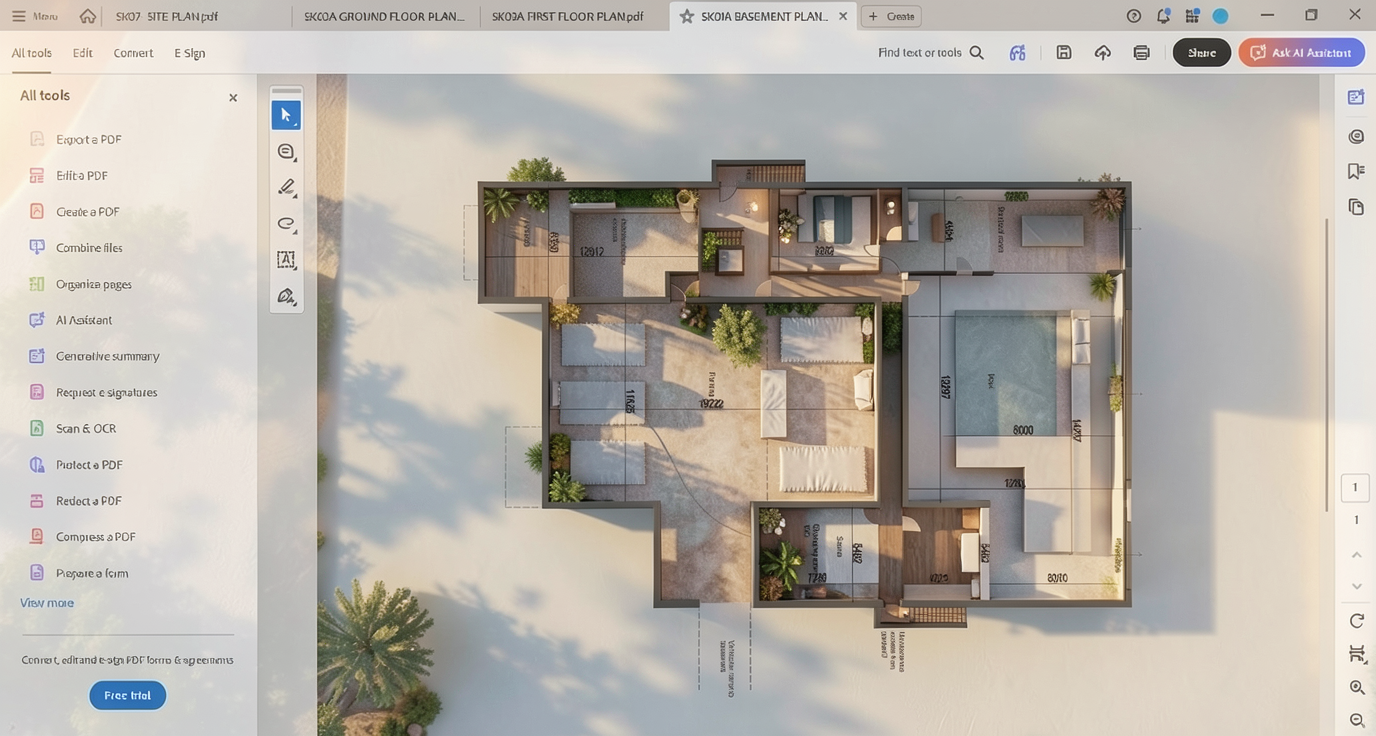This screenshot has width=1376, height=736.
Task: Star the basement plan tab
Action: click(687, 17)
